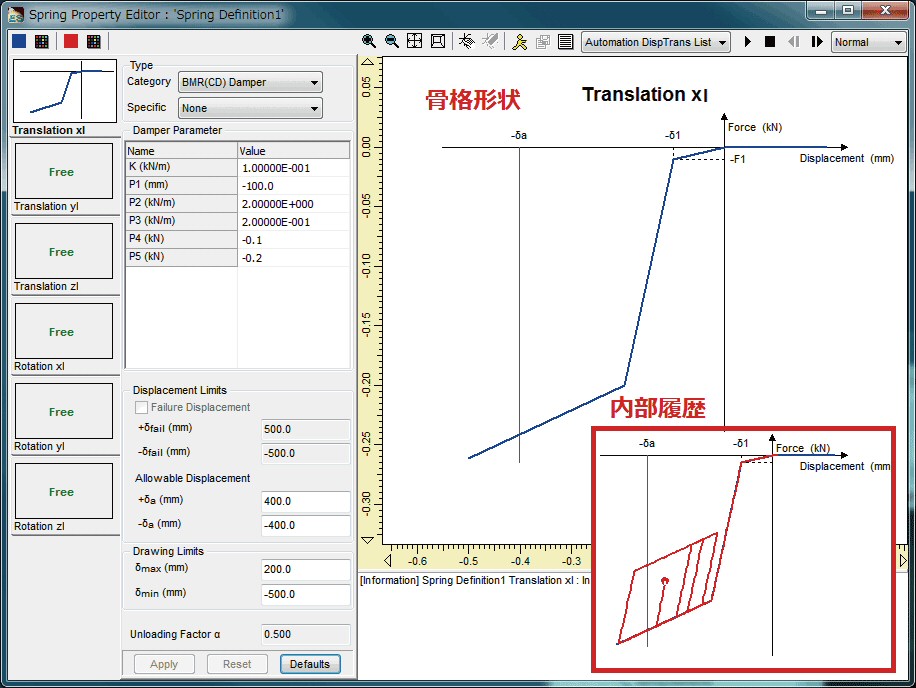
Task: Zoom out of the graph
Action: [391, 41]
